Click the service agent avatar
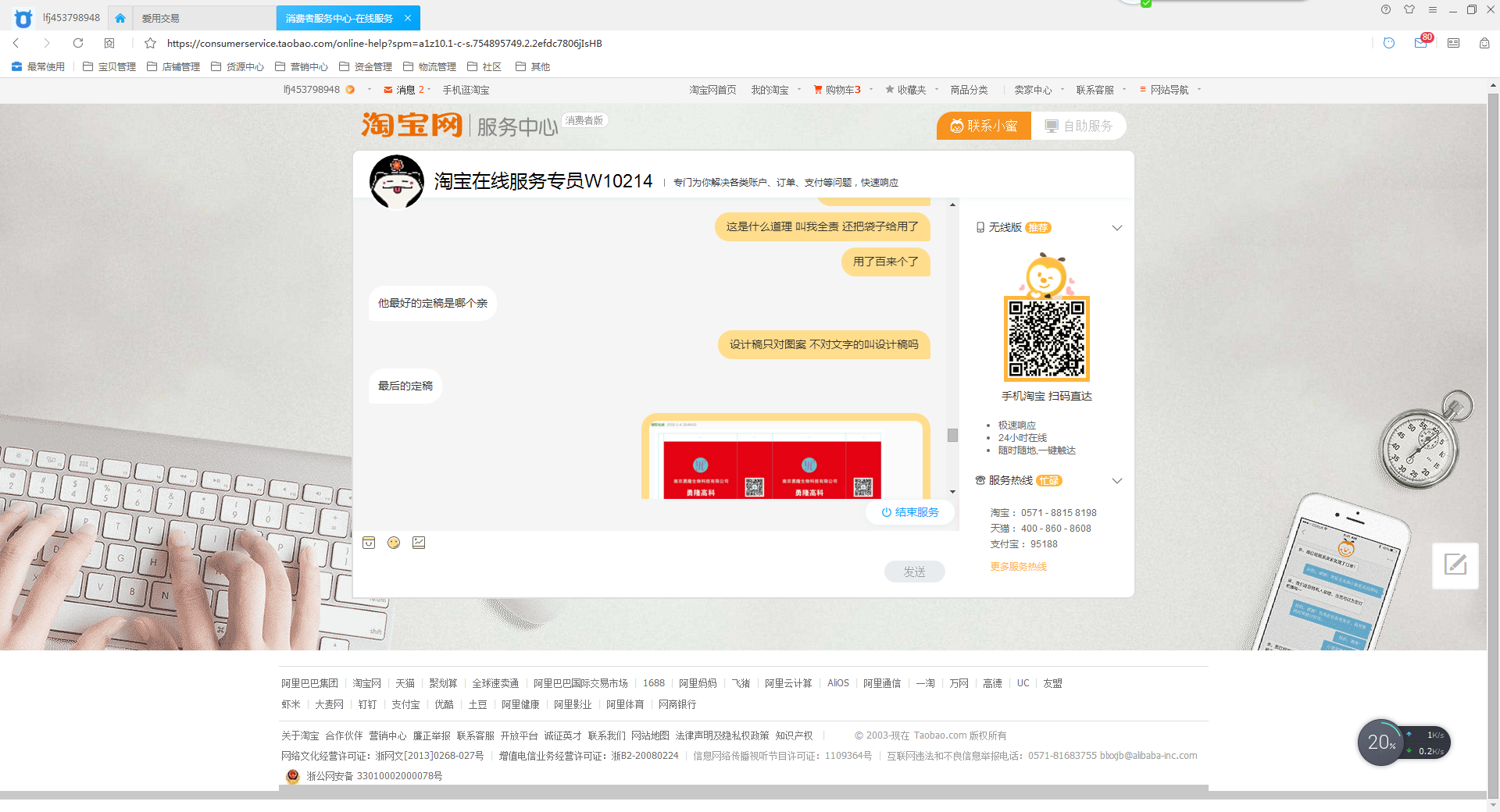Screen dimensions: 1500x812 pyautogui.click(x=397, y=181)
